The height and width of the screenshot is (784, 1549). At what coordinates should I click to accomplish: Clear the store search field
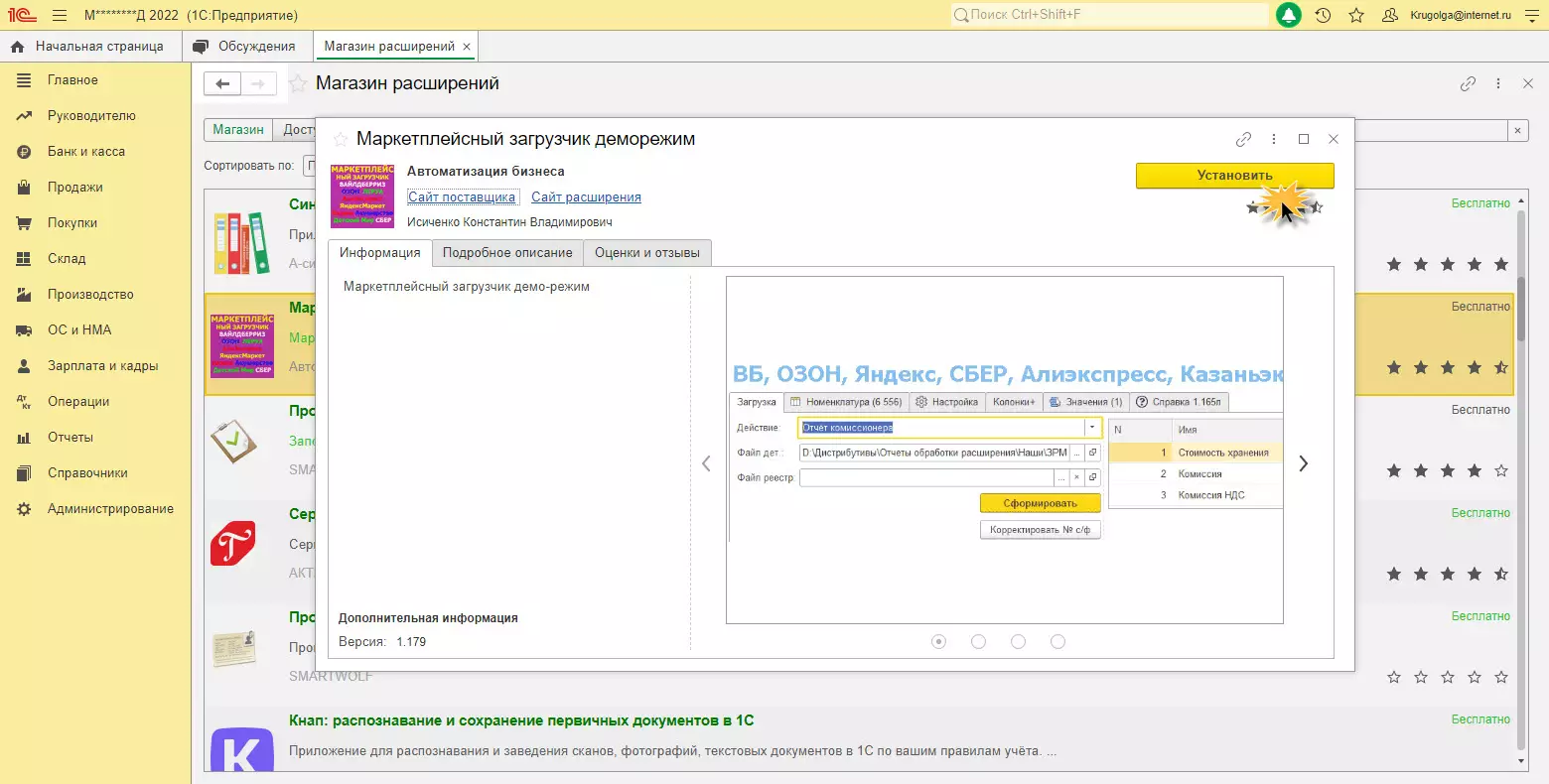pyautogui.click(x=1516, y=130)
